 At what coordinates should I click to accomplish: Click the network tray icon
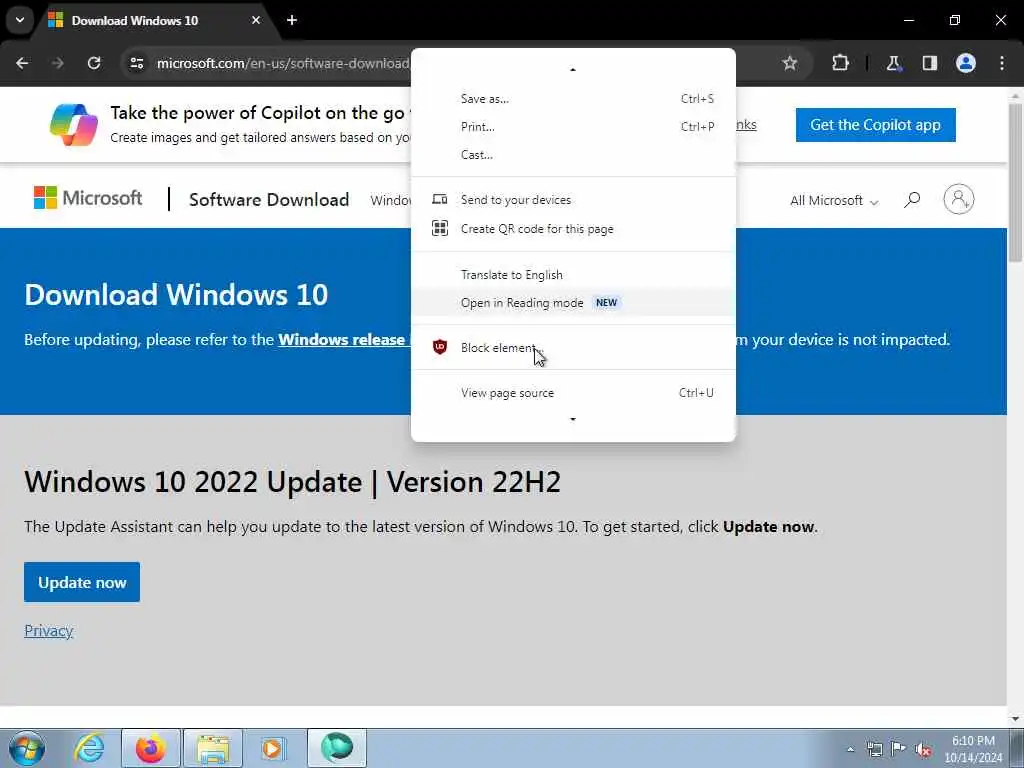point(874,749)
